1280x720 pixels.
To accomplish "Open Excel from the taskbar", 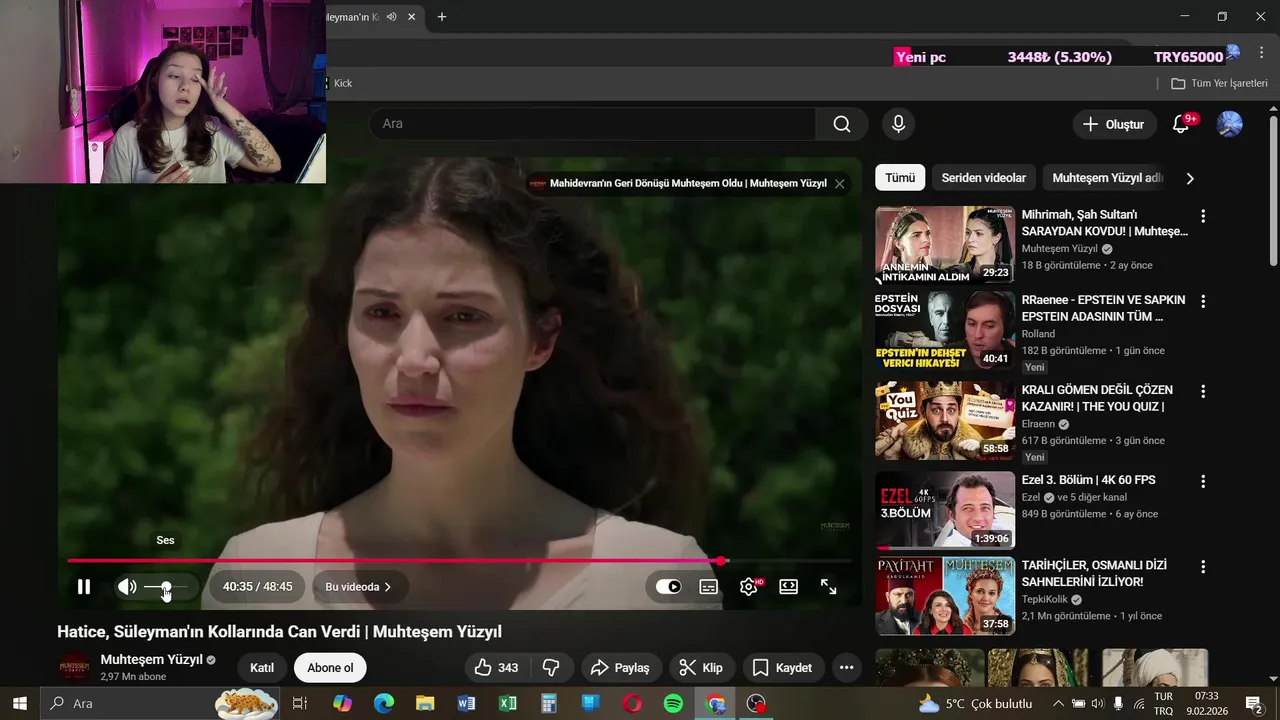I will point(508,704).
